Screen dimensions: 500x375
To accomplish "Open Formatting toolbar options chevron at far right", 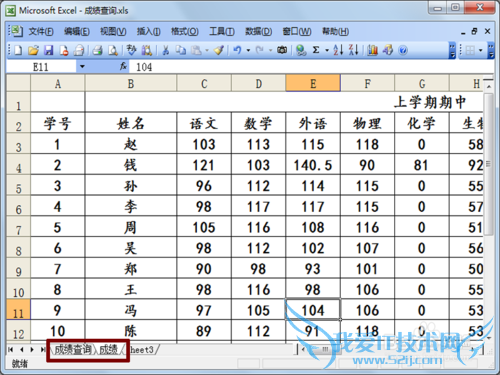I will pyautogui.click(x=491, y=50).
